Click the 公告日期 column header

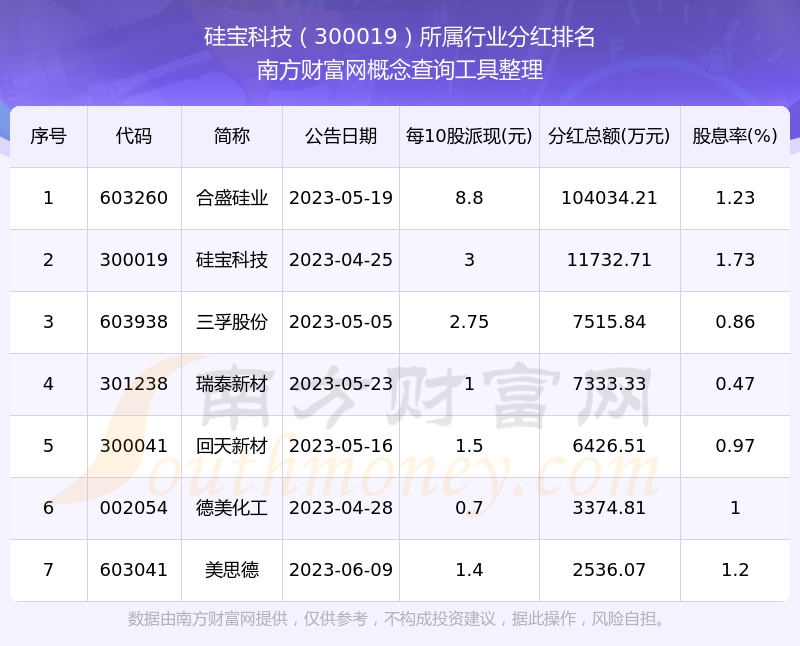pyautogui.click(x=341, y=136)
